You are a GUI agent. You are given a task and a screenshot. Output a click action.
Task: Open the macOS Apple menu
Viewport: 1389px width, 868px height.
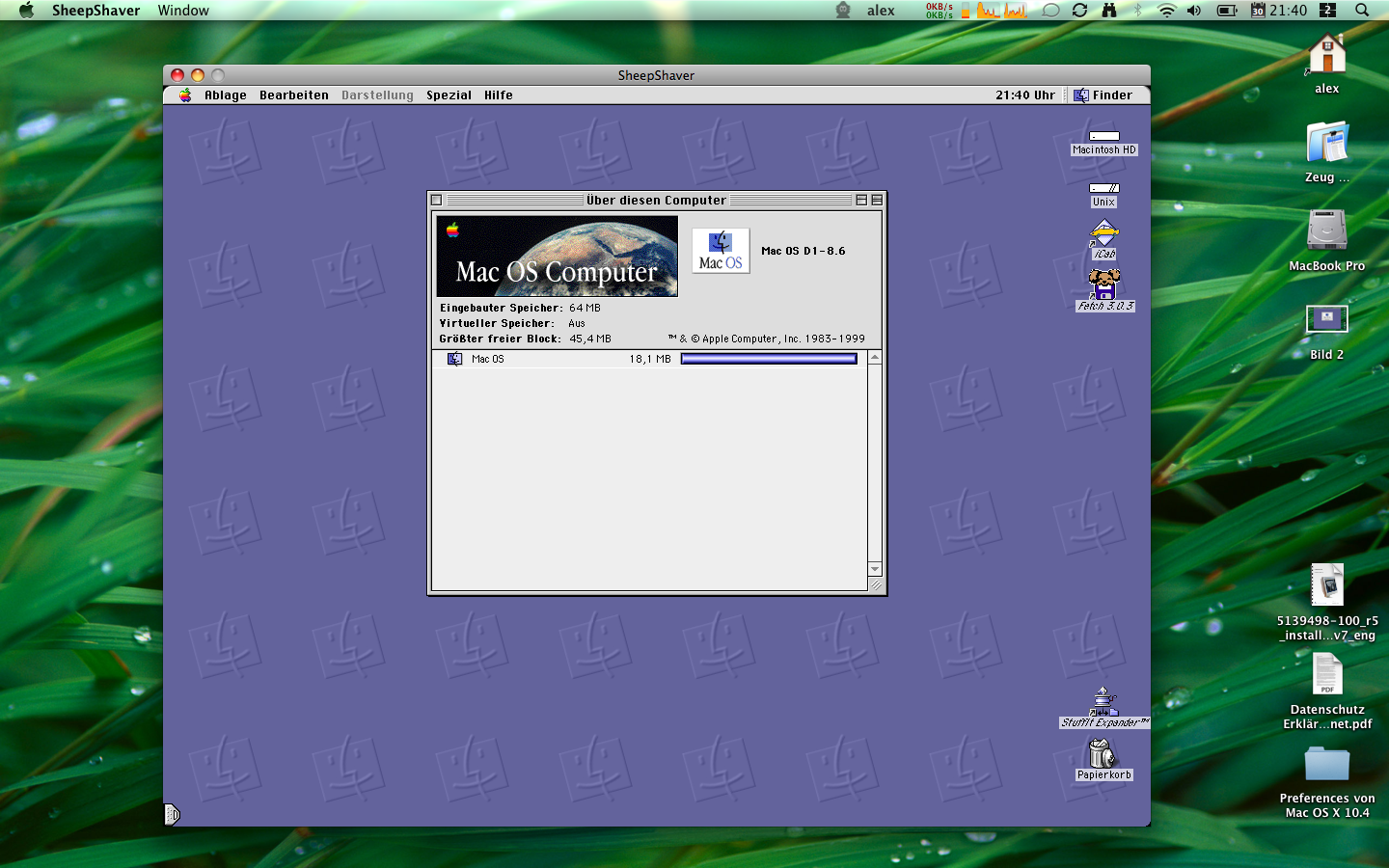point(27,11)
